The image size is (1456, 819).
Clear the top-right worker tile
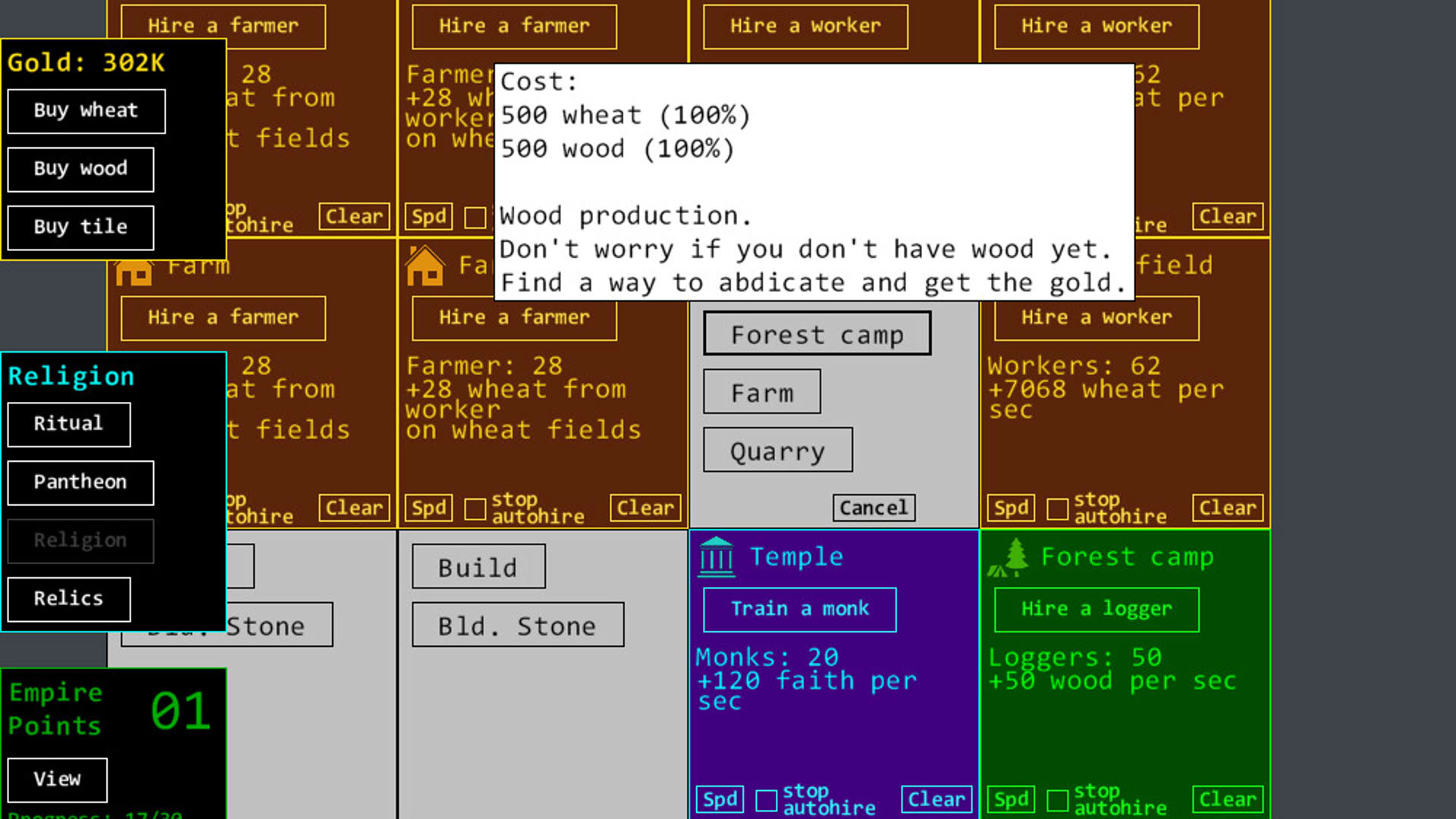[x=1228, y=217]
